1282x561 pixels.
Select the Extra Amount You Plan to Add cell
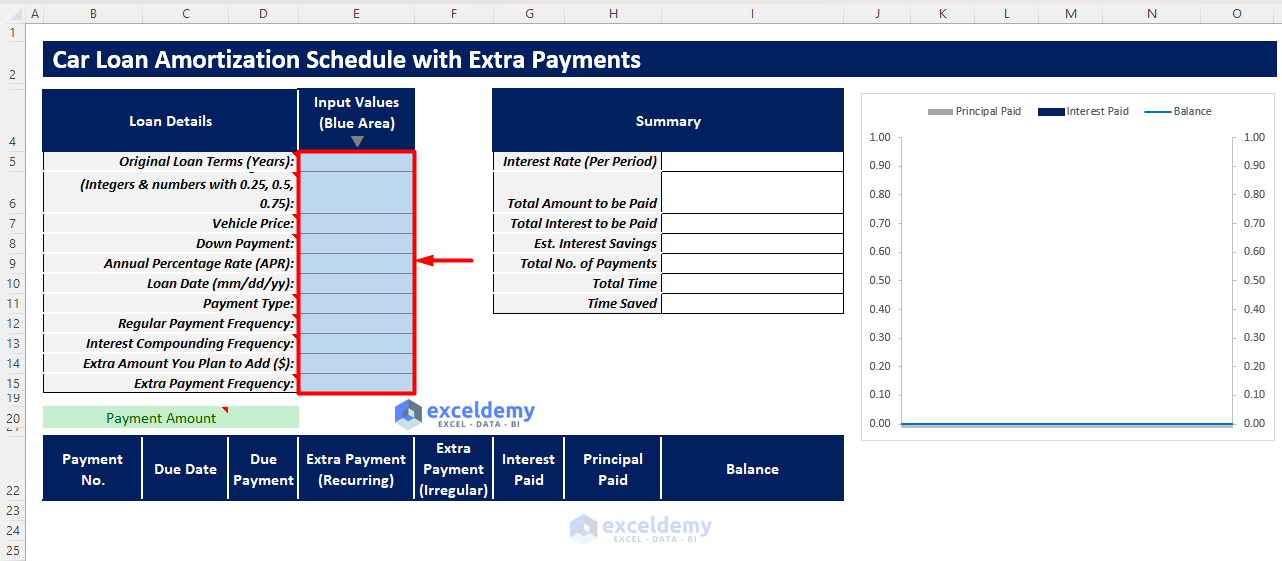click(356, 363)
